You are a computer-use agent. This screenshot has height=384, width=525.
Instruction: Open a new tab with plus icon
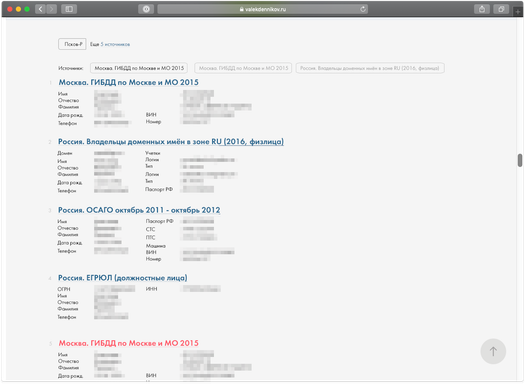[518, 11]
